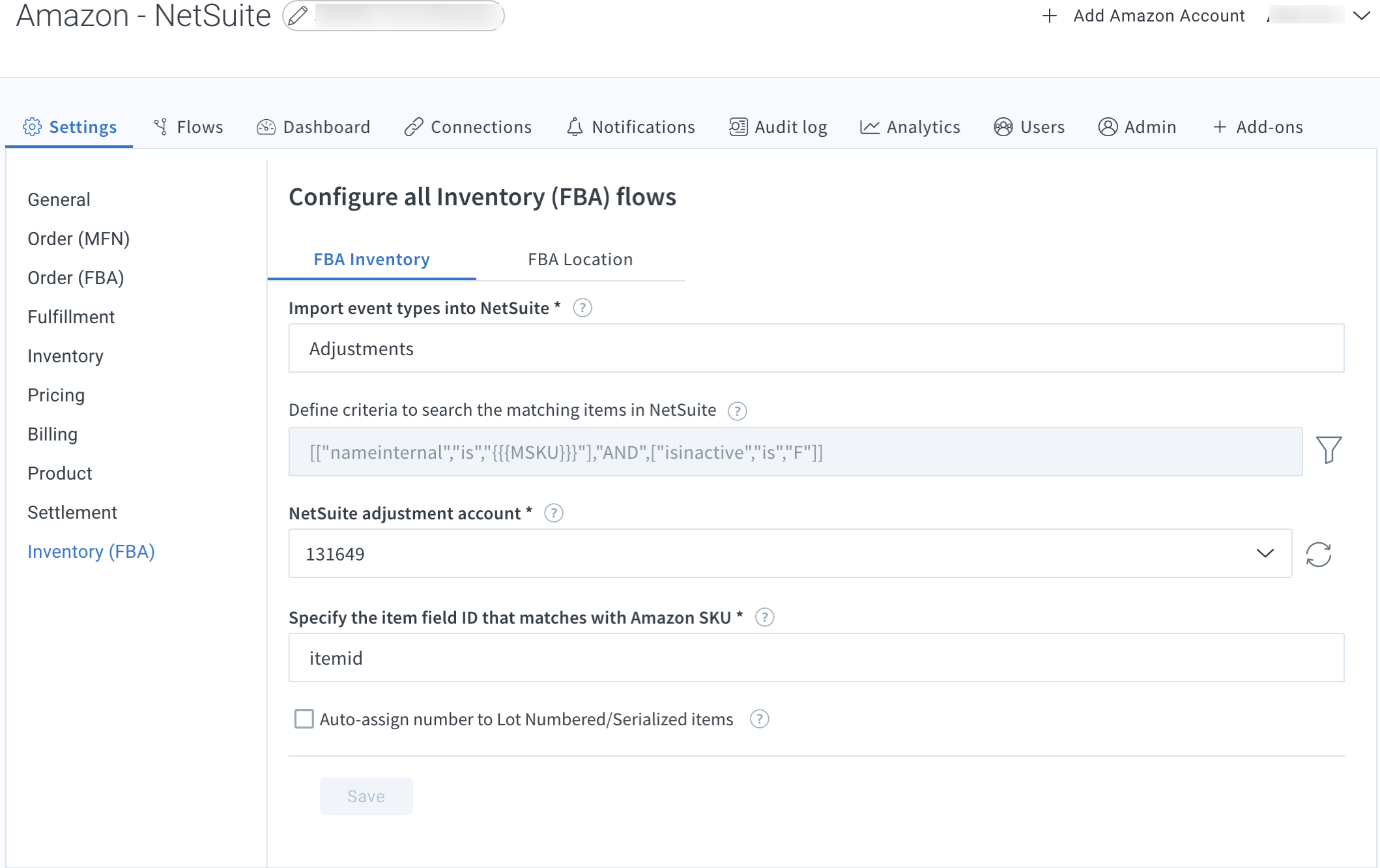Click the pencil edit icon next to Amazon - NetSuite
The height and width of the screenshot is (868, 1380).
(x=298, y=16)
